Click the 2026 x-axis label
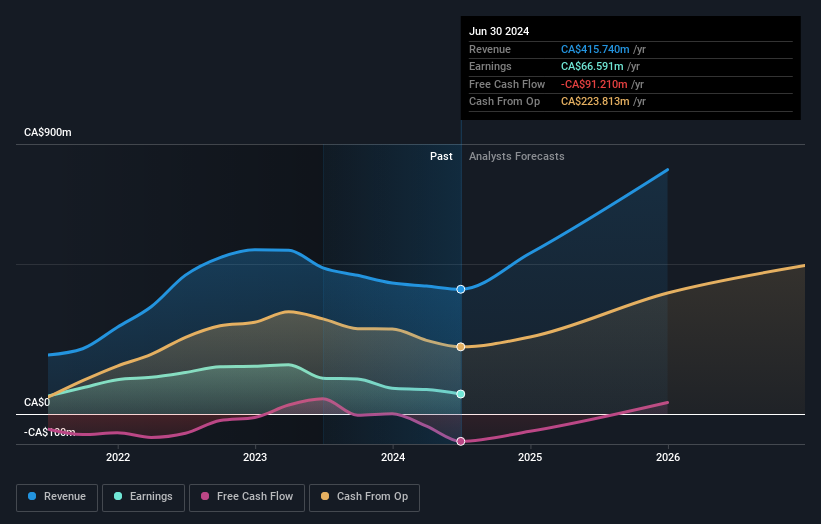The width and height of the screenshot is (821, 524). (668, 457)
